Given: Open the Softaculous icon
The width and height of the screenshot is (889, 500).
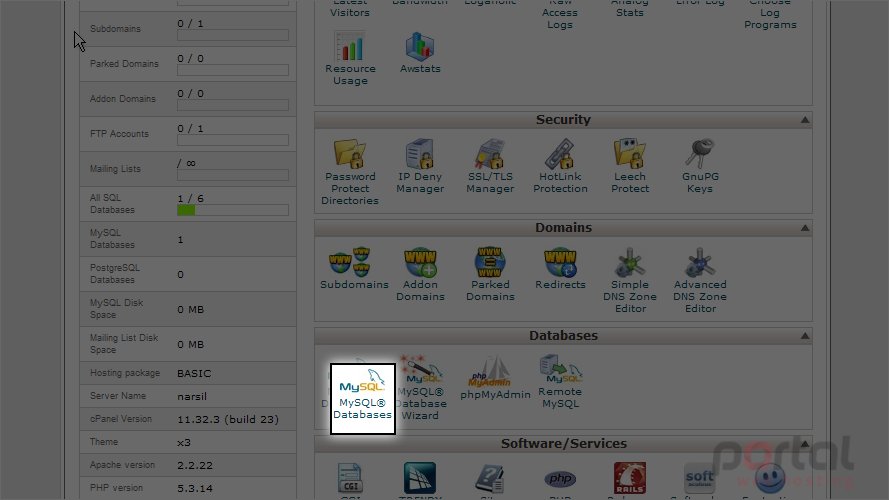Looking at the screenshot, I should coord(700,480).
